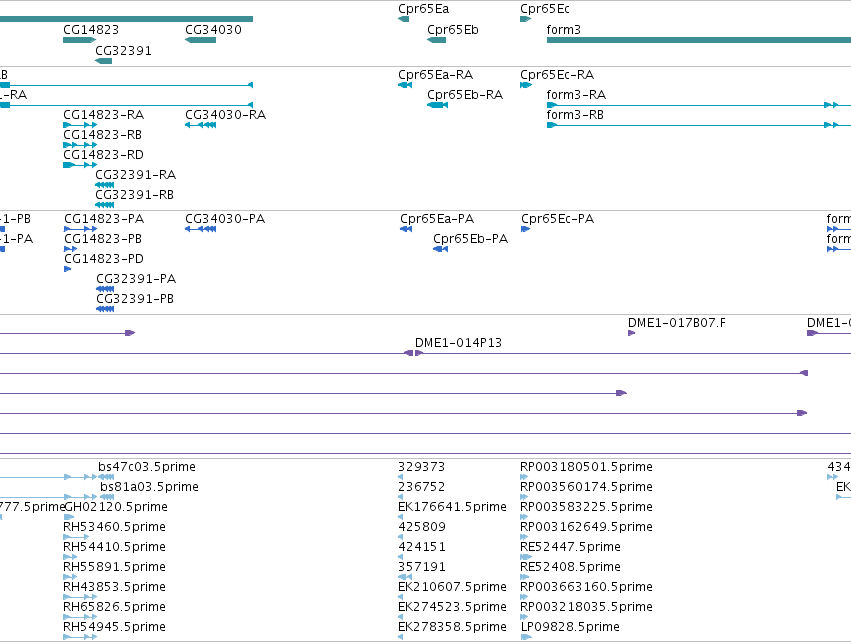
Task: Click EST label RH53460.5prime
Action: (115, 527)
